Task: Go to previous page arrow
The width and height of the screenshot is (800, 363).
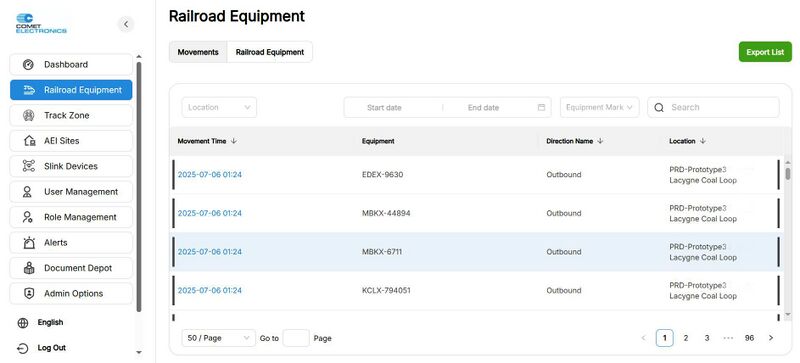Action: click(643, 338)
